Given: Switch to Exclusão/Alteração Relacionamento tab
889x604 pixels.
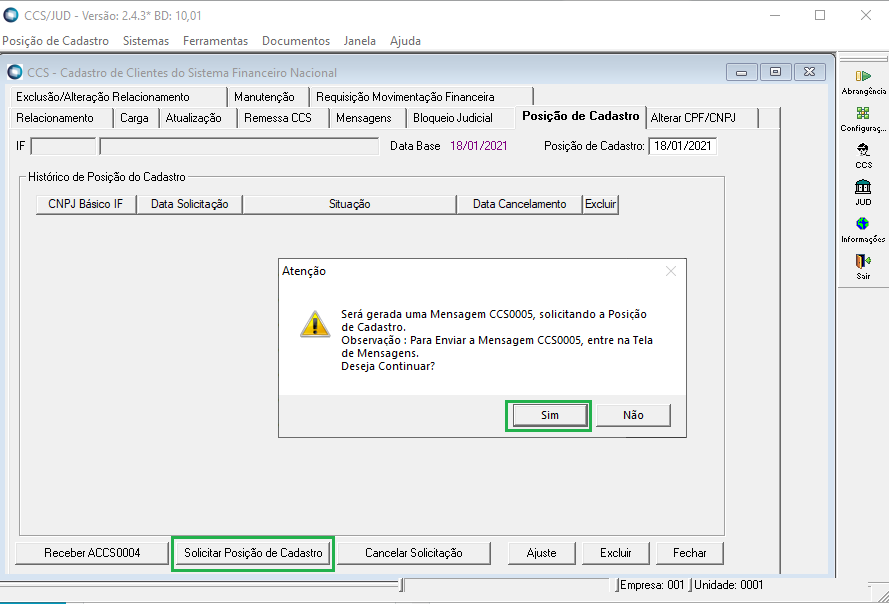Looking at the screenshot, I should coord(117,97).
